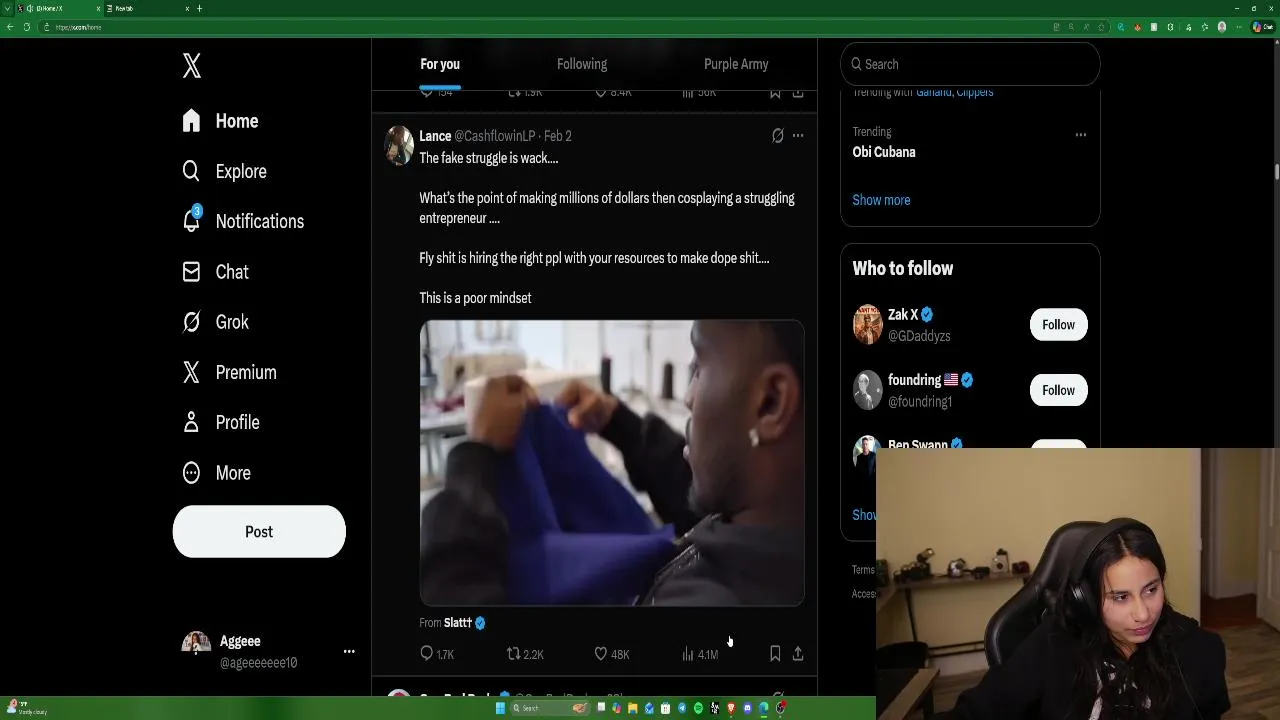The width and height of the screenshot is (1280, 720).
Task: Open the Premium page
Action: 229,372
